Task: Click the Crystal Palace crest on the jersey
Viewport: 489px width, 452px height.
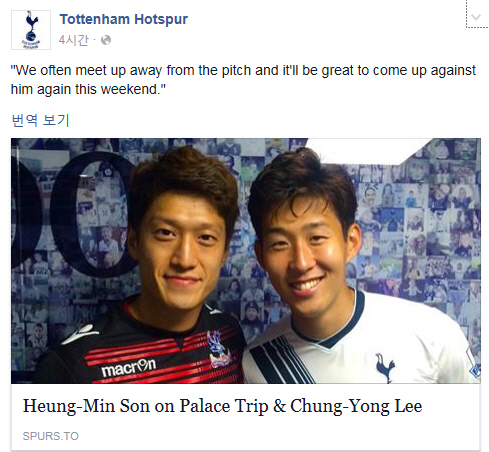Action: click(216, 349)
